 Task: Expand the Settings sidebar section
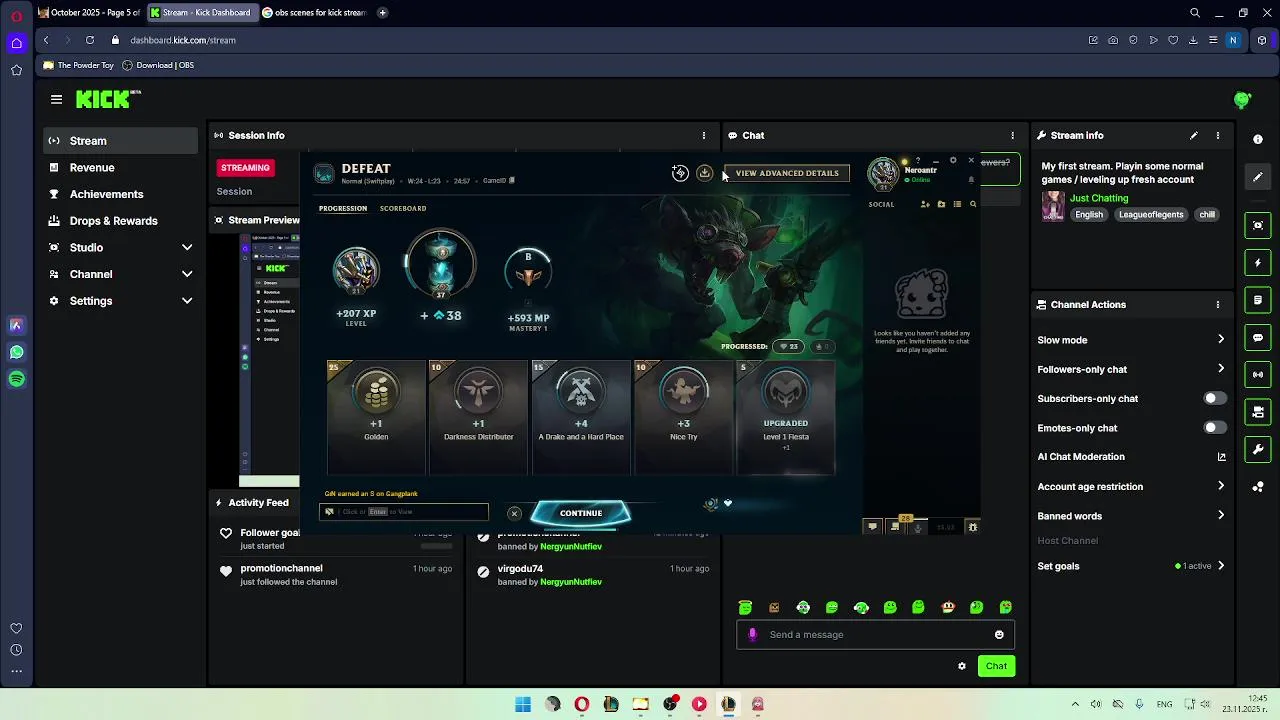point(187,301)
